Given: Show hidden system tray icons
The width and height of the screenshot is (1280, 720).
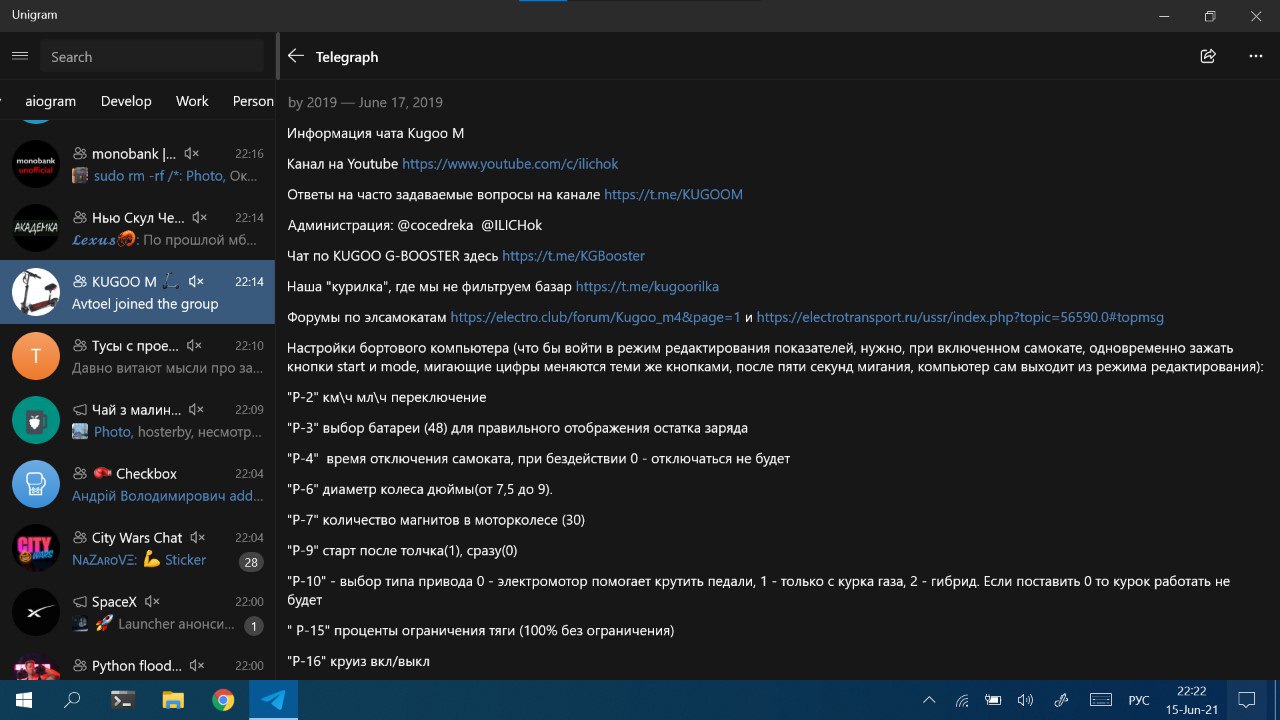Looking at the screenshot, I should 929,700.
